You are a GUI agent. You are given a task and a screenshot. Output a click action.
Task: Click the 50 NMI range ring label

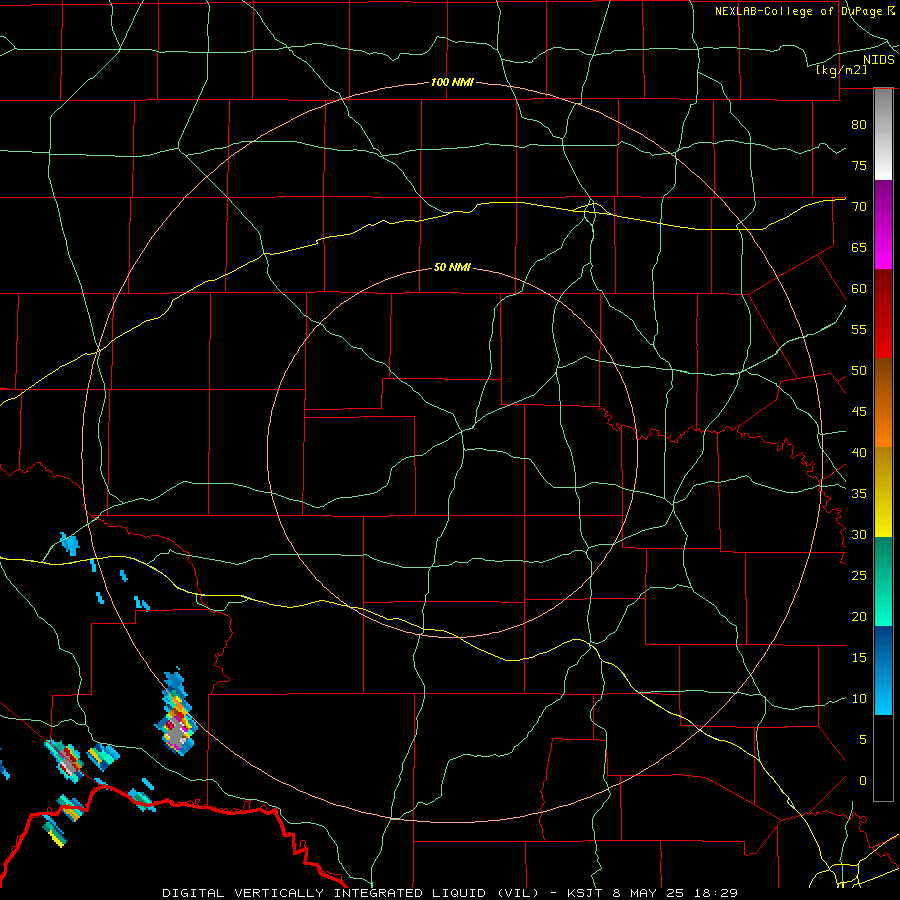[x=452, y=267]
